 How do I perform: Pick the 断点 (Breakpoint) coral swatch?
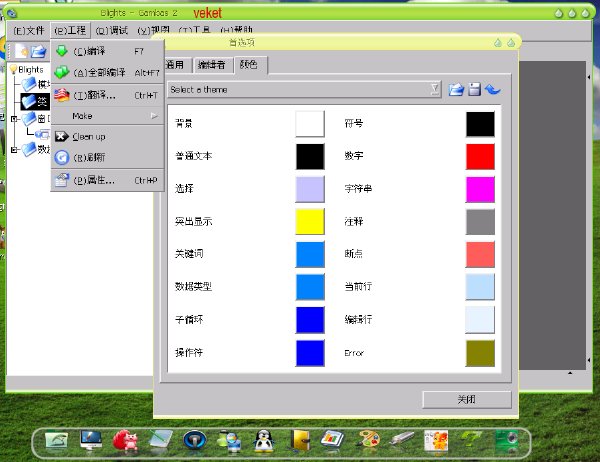point(480,254)
